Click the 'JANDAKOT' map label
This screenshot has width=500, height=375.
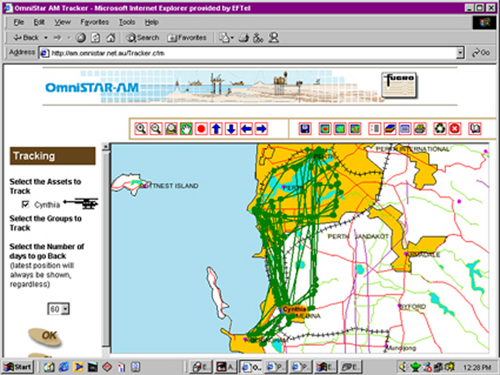371,236
